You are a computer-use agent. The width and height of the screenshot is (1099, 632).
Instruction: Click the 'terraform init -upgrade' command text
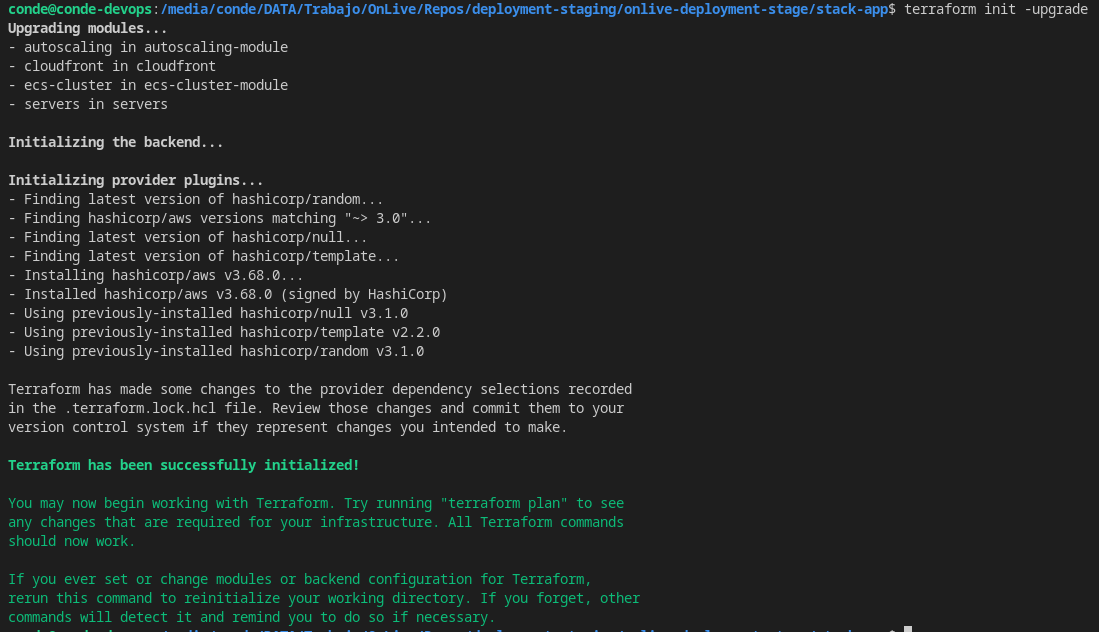pyautogui.click(x=995, y=9)
